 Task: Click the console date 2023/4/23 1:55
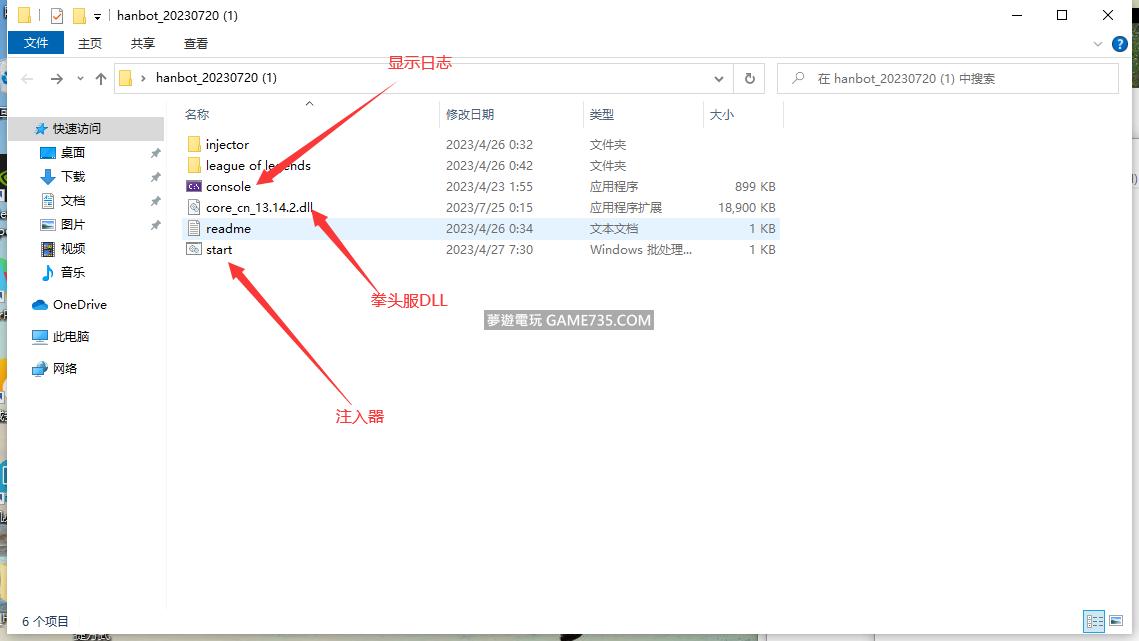(490, 186)
